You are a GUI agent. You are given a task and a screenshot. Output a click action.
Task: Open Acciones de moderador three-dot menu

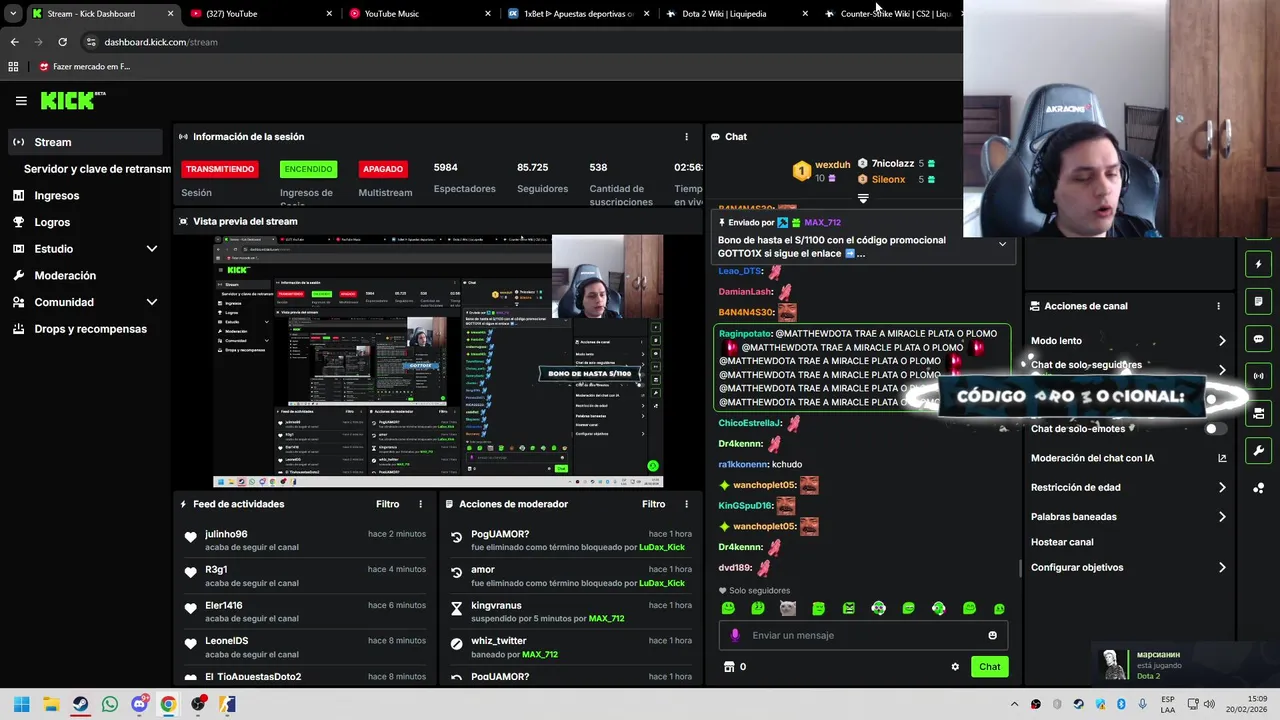686,504
